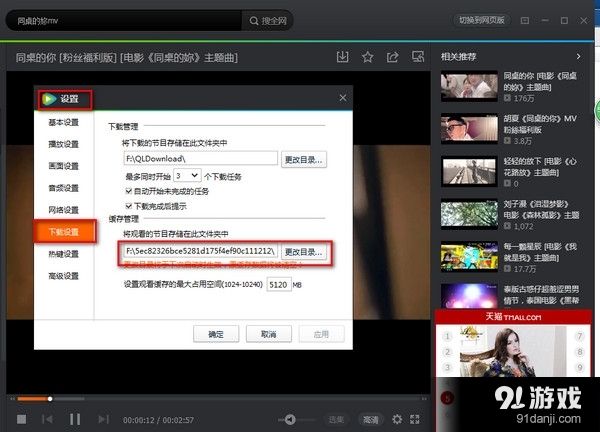Click the 5120 MB cache size field
This screenshot has height=432, width=600.
[x=279, y=284]
